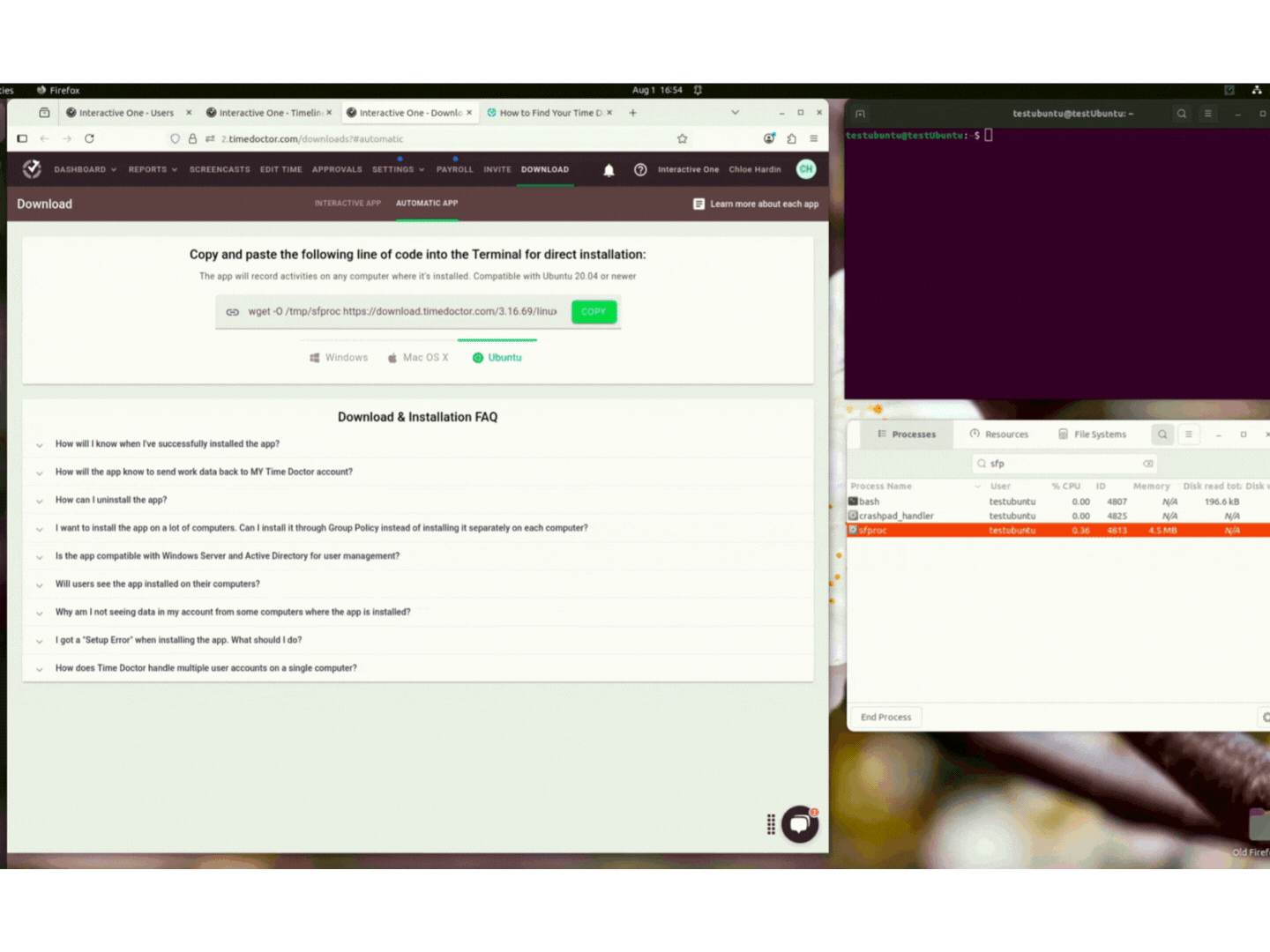The image size is (1270, 952).
Task: Click the sfp process search field
Action: point(1064,464)
